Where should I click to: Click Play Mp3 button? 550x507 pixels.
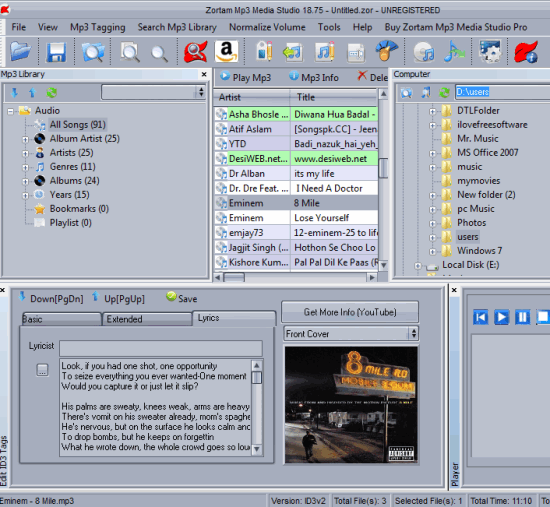246,77
